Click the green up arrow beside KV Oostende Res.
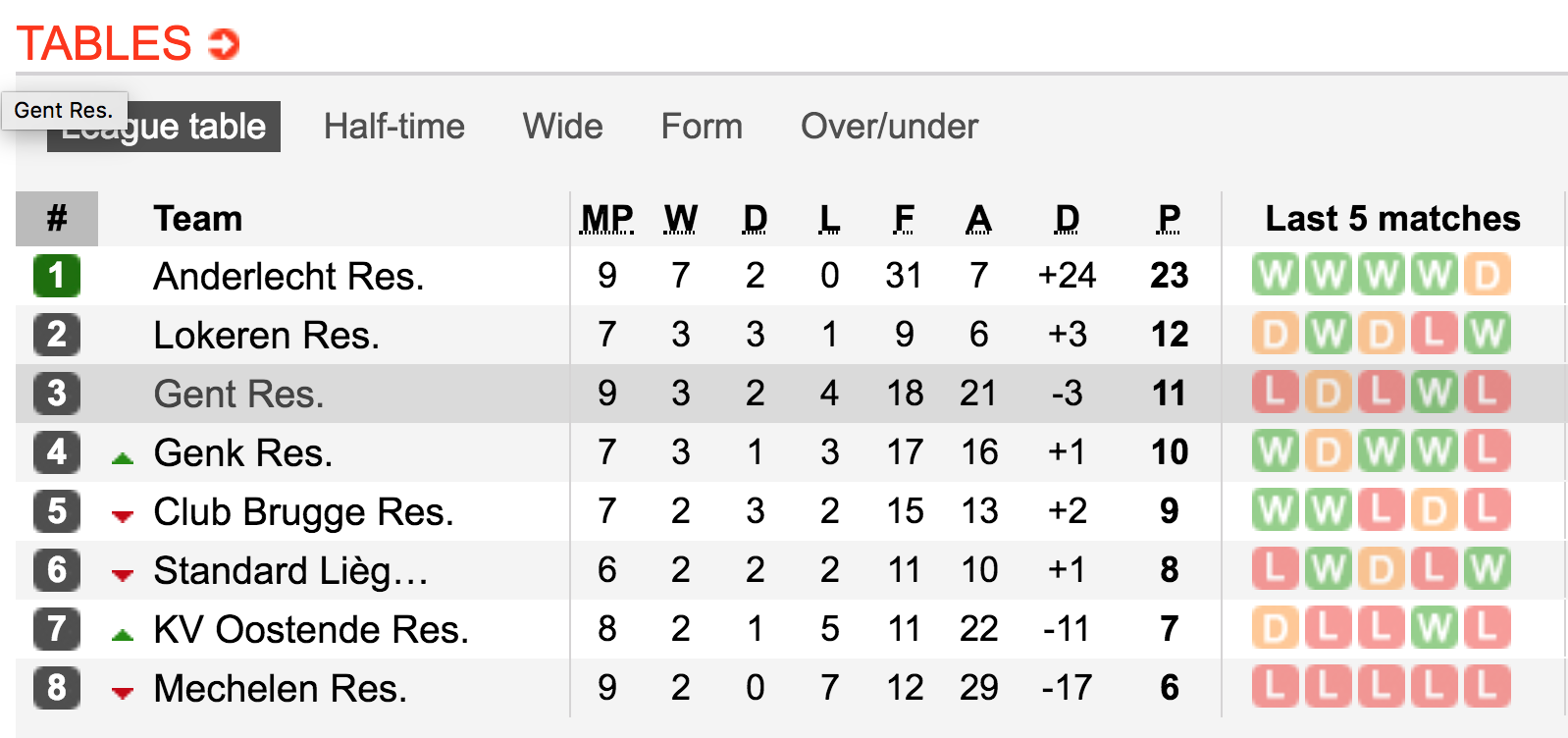This screenshot has height=738, width=1568. 123,634
